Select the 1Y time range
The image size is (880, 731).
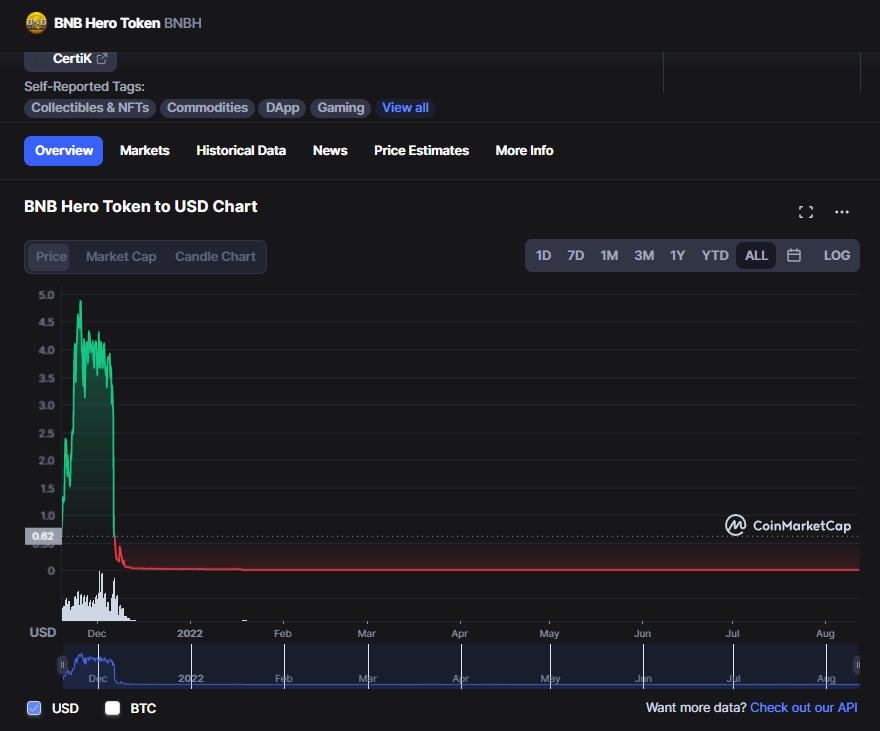point(677,255)
